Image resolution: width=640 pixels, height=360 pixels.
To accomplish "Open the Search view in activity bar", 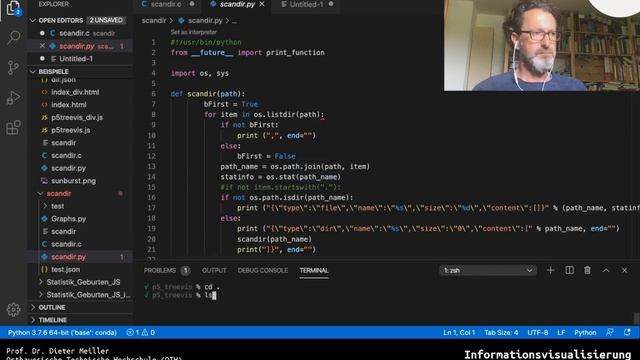I will [x=13, y=37].
